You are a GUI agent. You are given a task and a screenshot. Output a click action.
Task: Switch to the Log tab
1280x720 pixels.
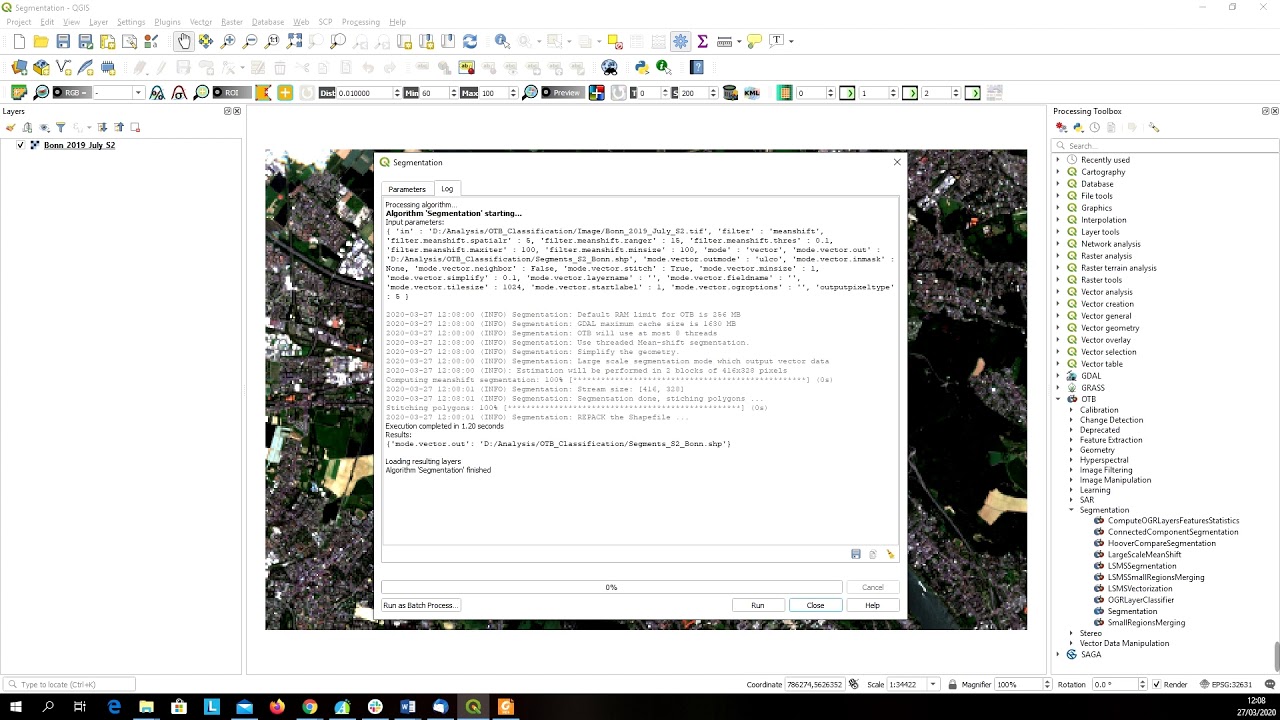click(x=447, y=189)
